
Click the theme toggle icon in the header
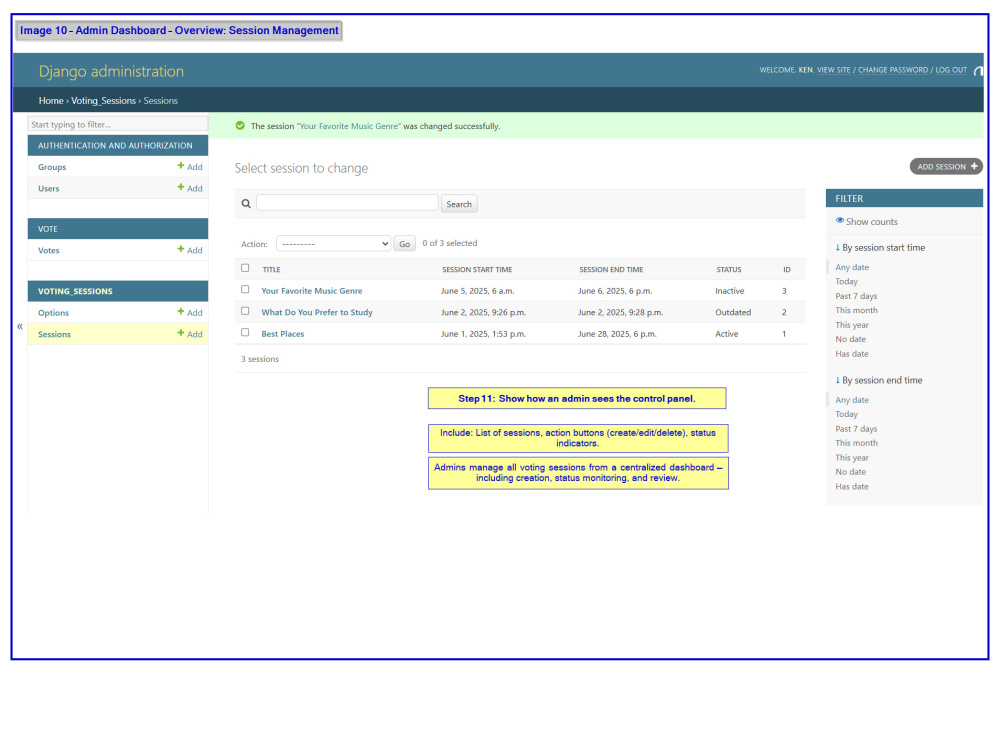pos(978,71)
